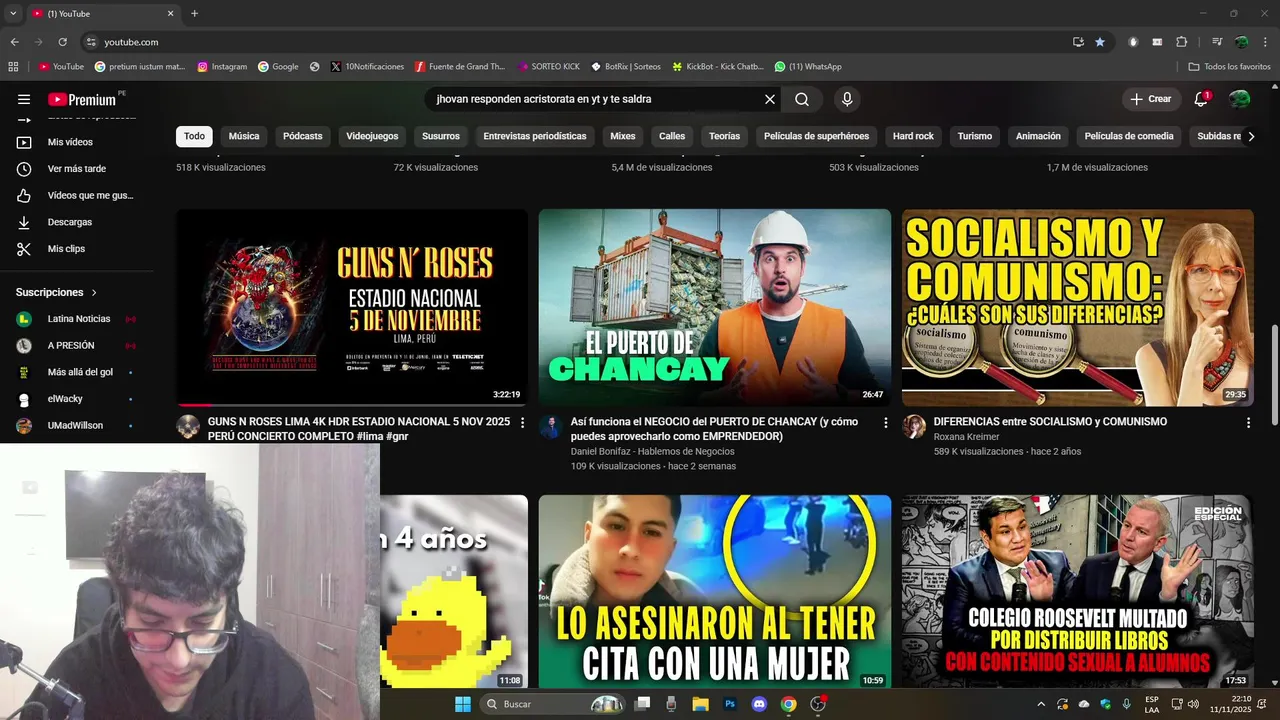
Task: Open Chrome extensions puzzle icon
Action: [1182, 42]
